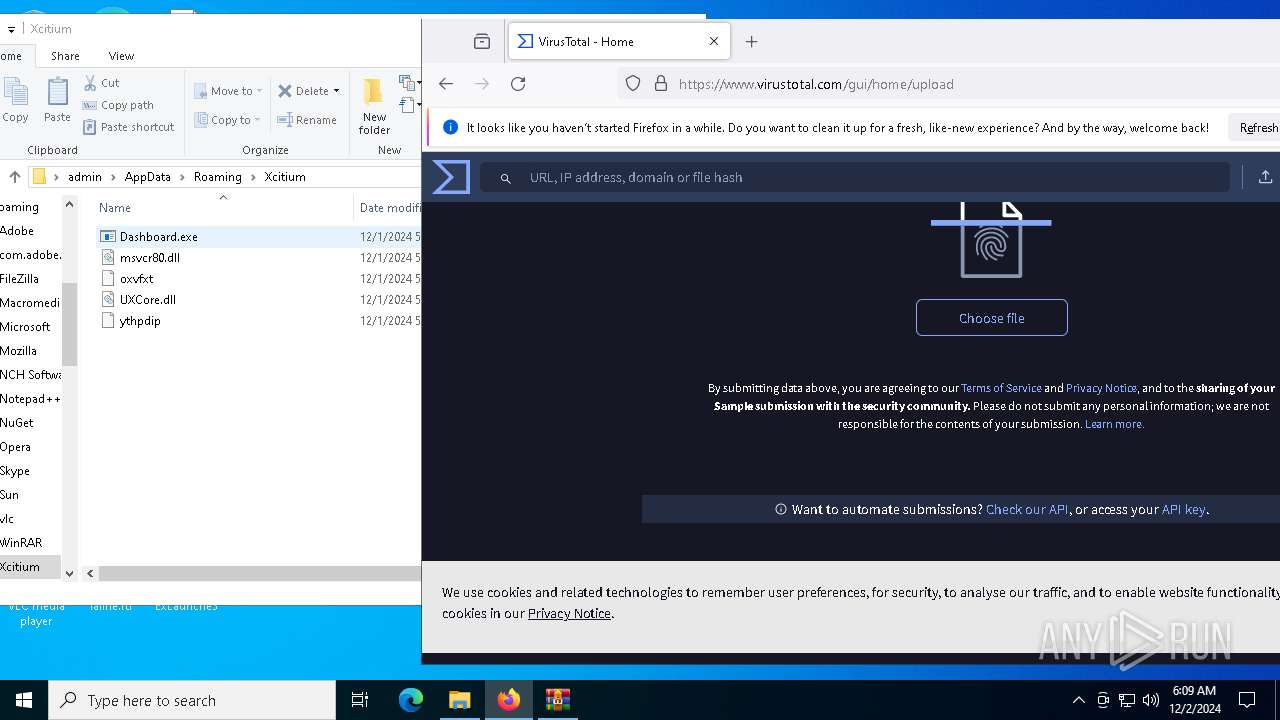Click the Up arrow in Explorer address bar

(x=14, y=176)
